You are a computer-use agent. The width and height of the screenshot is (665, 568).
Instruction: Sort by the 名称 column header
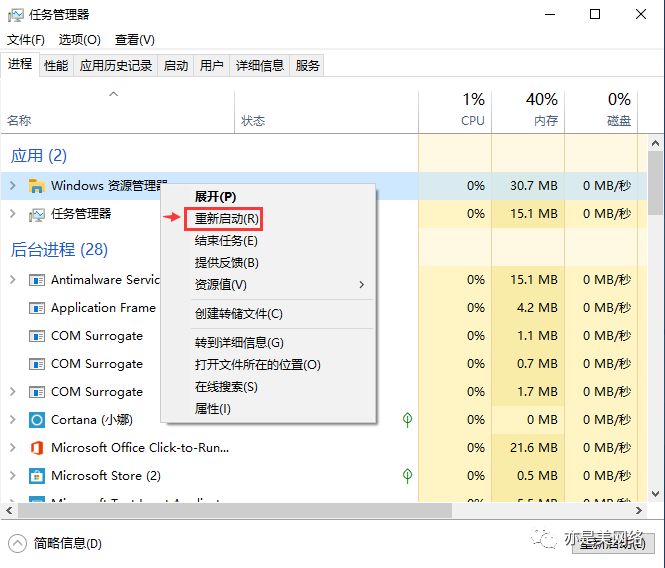click(x=117, y=112)
